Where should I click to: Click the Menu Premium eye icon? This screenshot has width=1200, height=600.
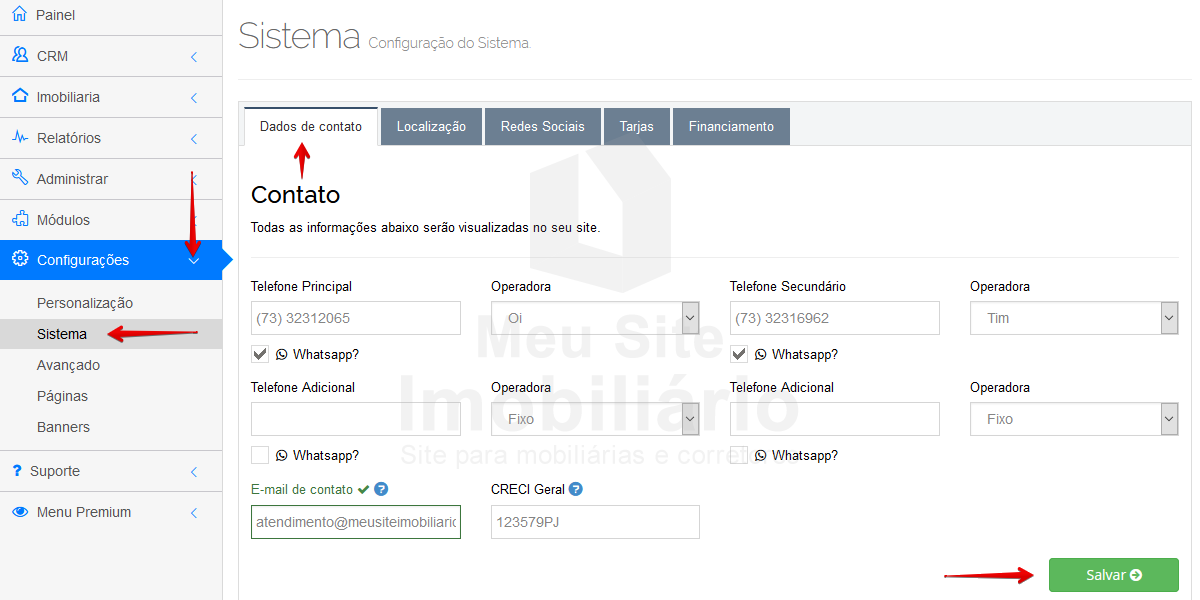tap(19, 512)
